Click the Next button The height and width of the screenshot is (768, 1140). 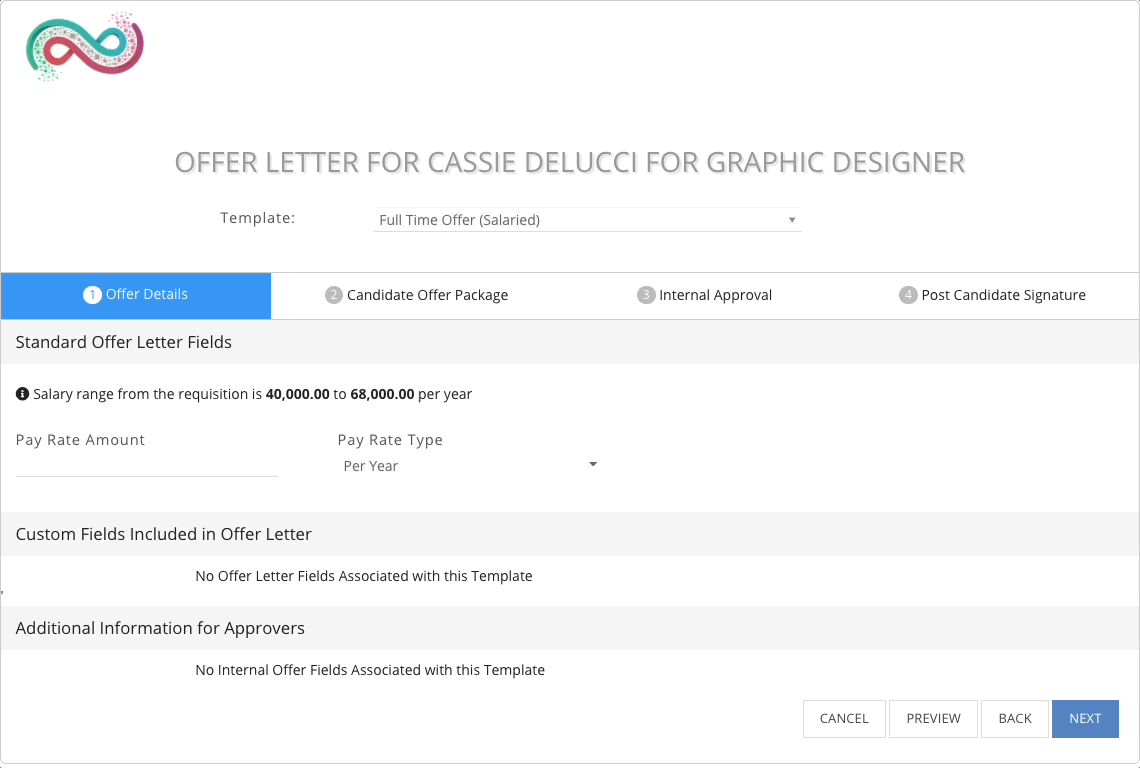[1085, 719]
